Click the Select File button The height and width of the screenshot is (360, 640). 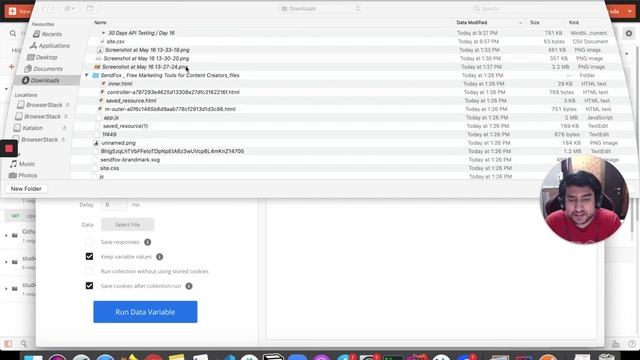[127, 224]
